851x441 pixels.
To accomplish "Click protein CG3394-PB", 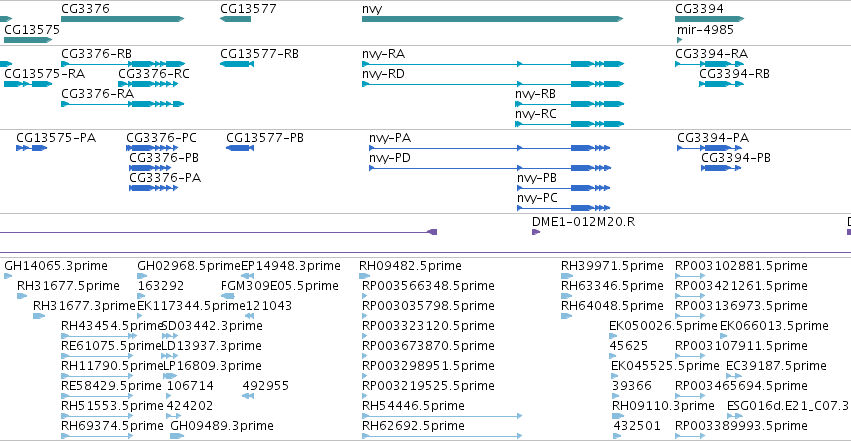I will (x=721, y=168).
